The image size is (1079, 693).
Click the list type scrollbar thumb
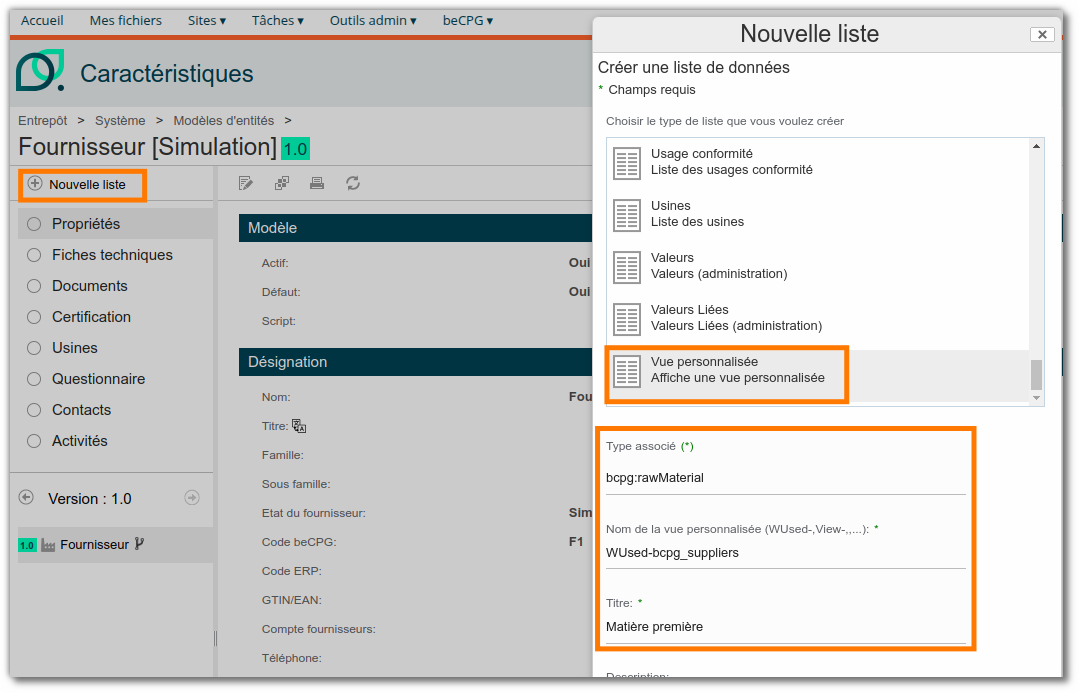1036,374
